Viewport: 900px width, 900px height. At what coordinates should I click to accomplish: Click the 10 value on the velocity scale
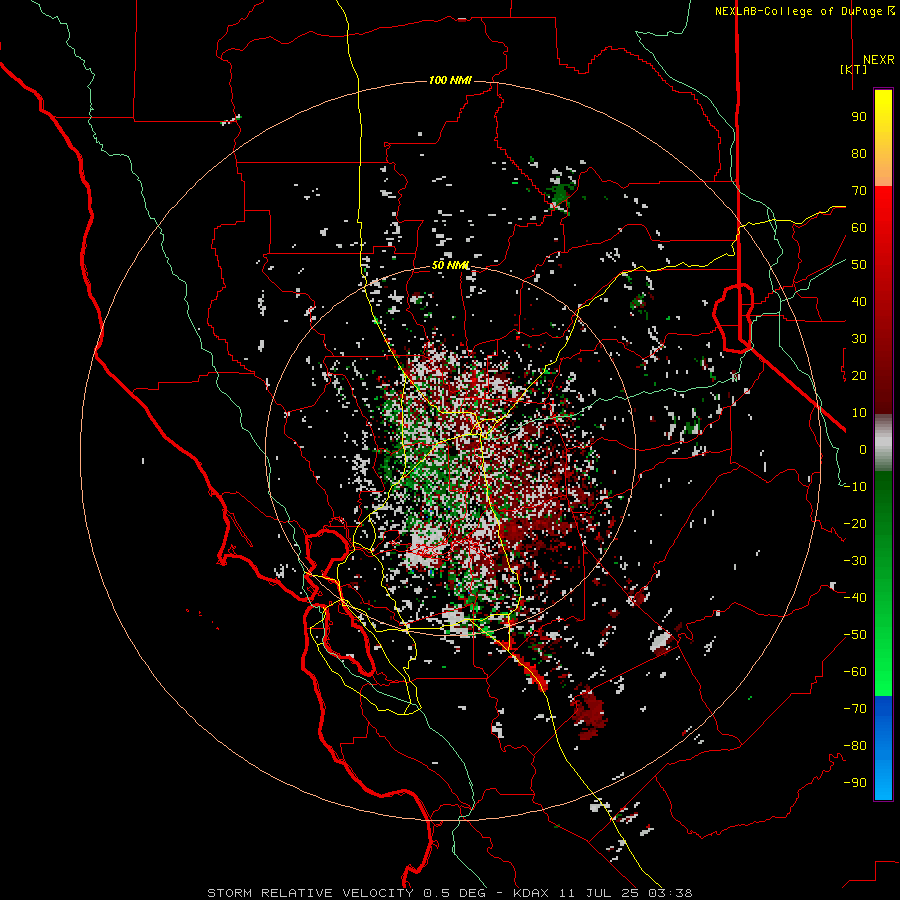(x=859, y=413)
